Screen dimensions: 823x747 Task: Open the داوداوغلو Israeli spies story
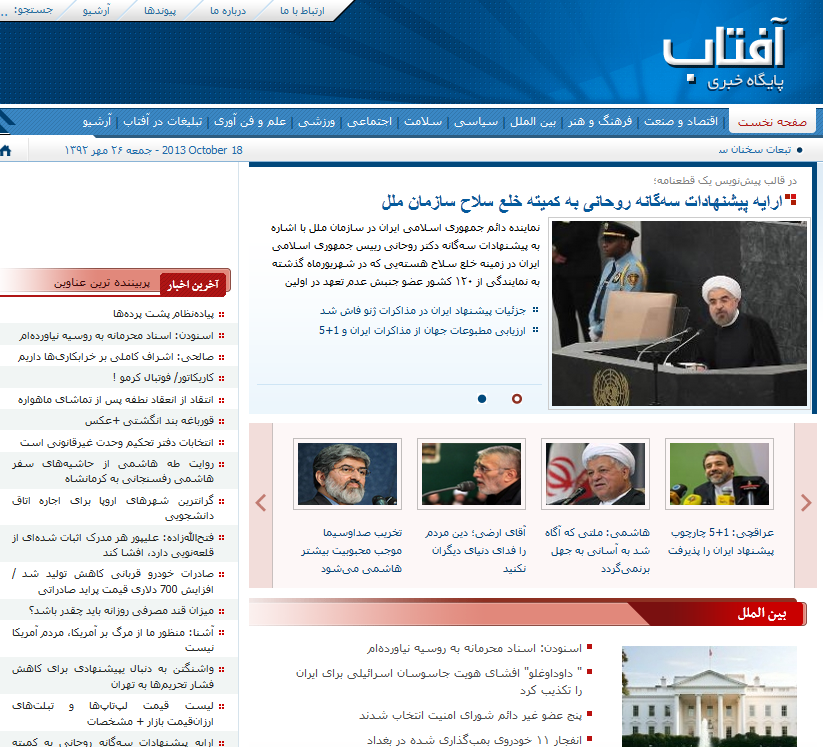(439, 681)
